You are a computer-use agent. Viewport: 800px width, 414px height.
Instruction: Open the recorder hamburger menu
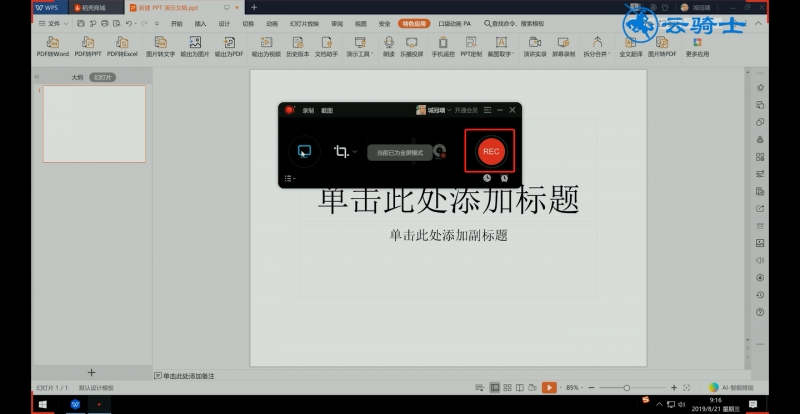point(487,110)
